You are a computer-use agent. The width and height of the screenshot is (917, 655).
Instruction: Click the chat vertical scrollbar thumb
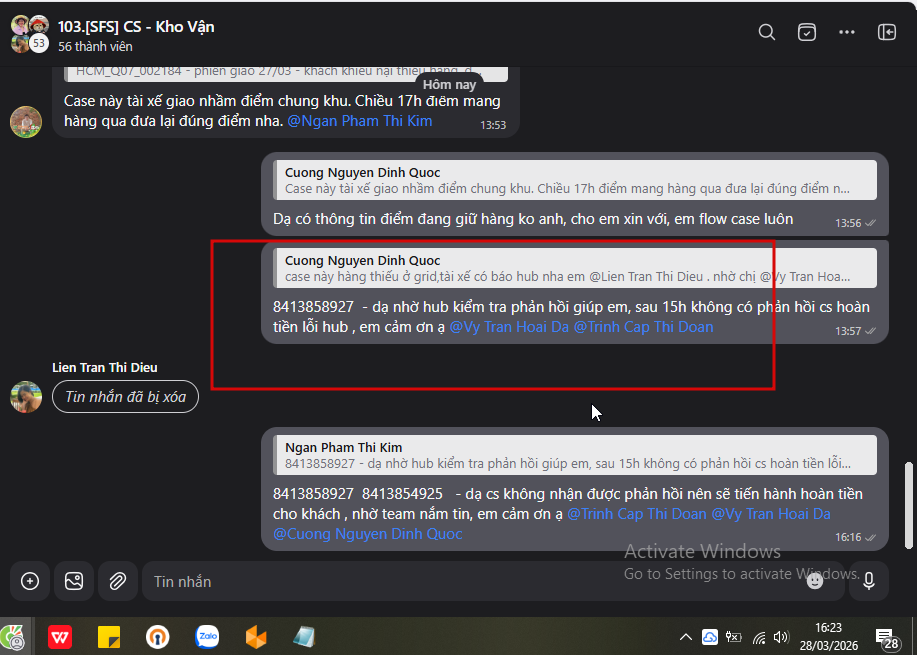909,505
